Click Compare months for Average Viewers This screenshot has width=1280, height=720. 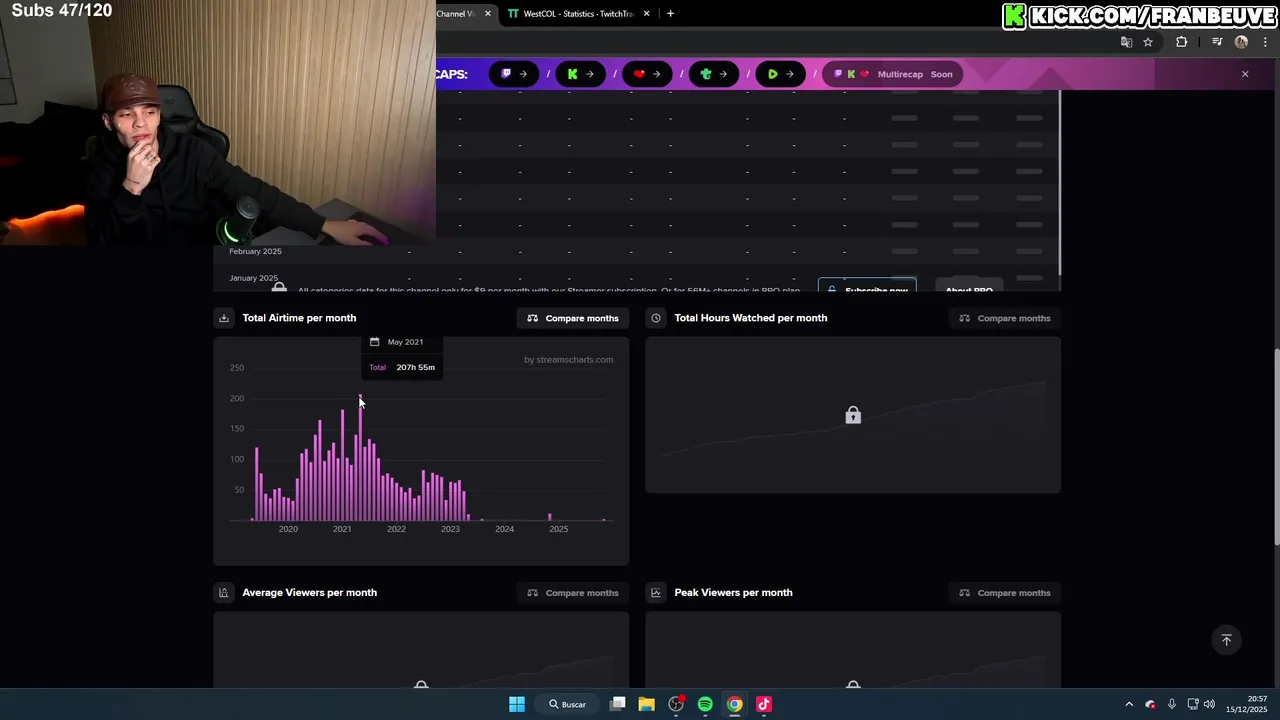573,593
